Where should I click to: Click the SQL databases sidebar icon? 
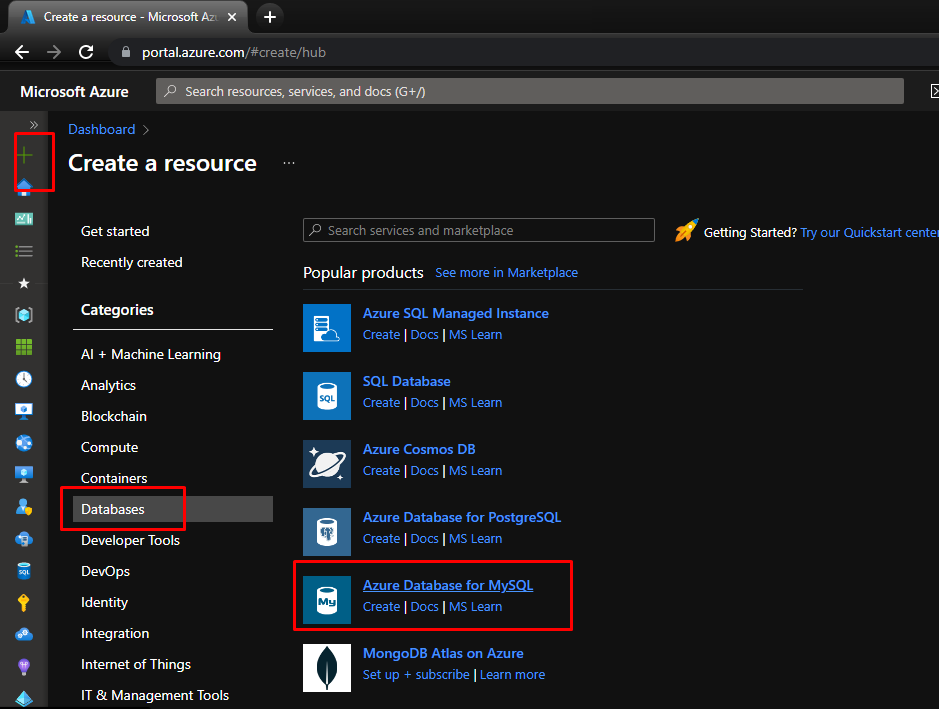[24, 571]
